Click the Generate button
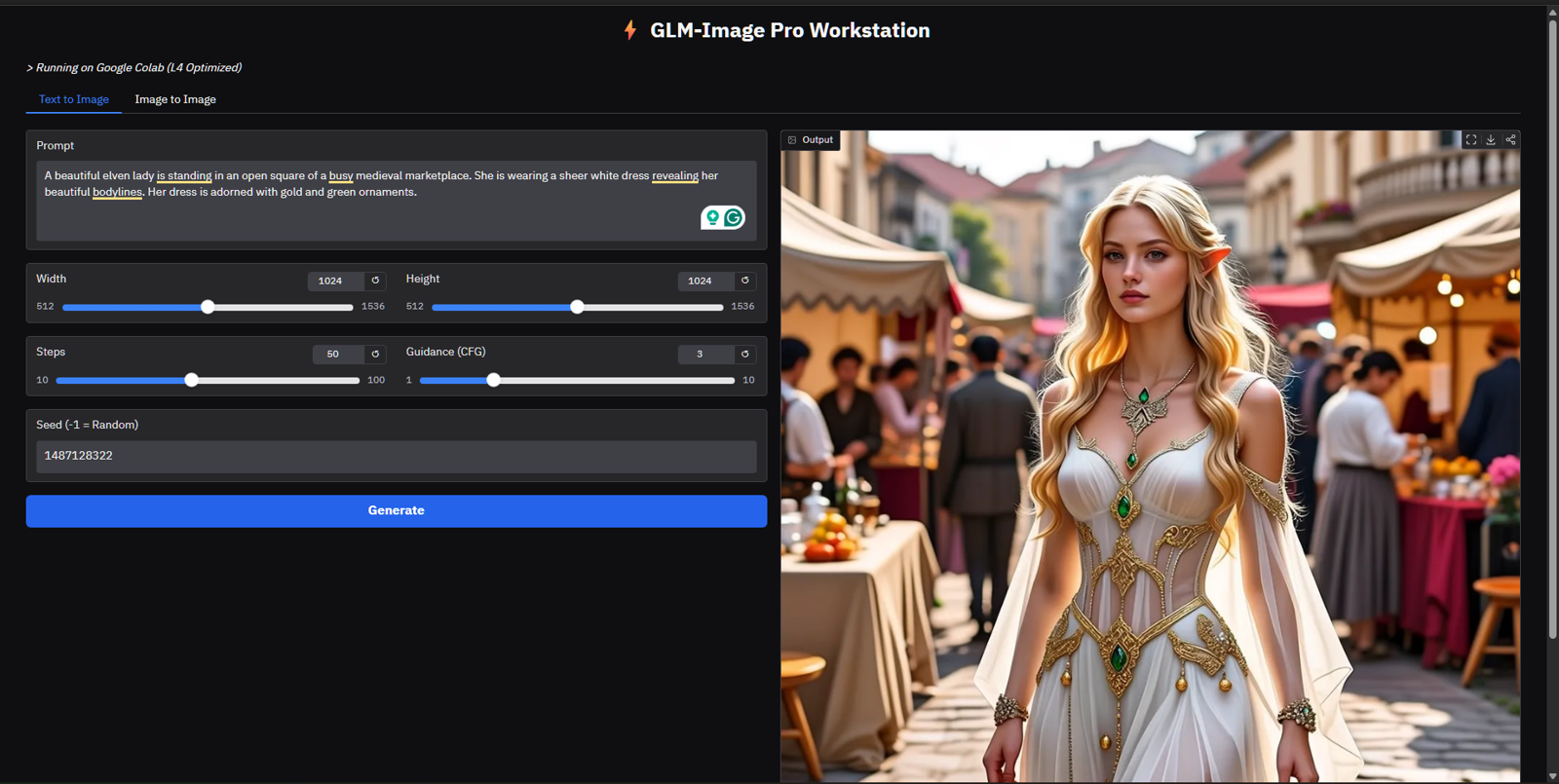 [x=397, y=511]
